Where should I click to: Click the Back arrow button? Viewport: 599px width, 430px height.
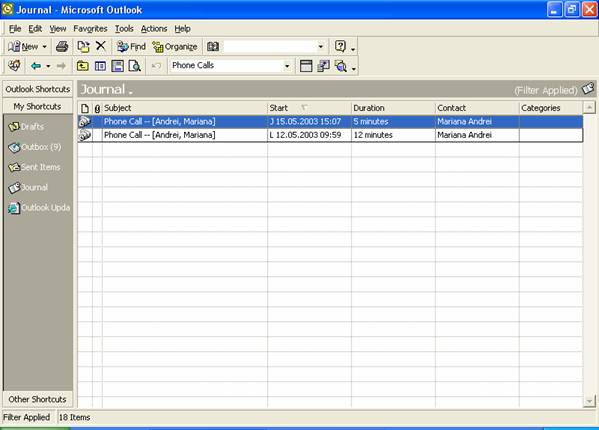[x=36, y=66]
